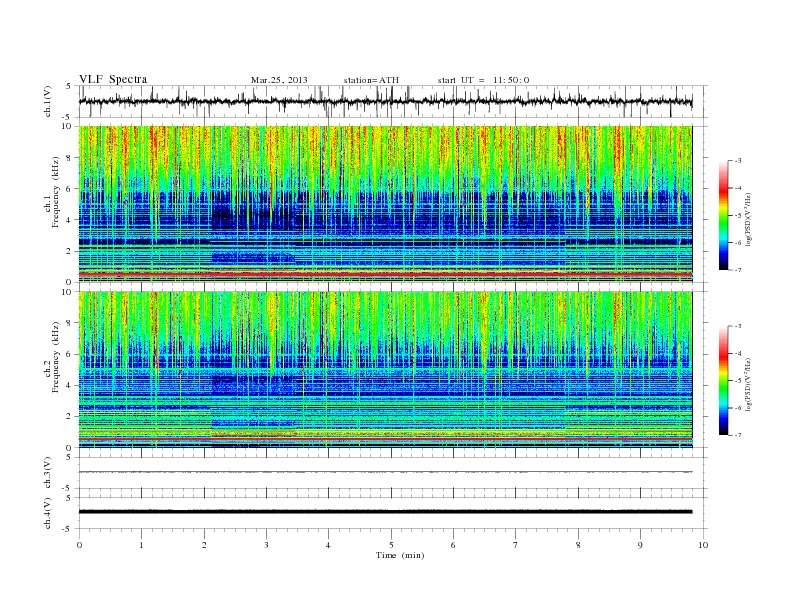Click the "ch.1(V)" waveform axis label
Viewport: 792px width, 612px height.
(x=47, y=101)
